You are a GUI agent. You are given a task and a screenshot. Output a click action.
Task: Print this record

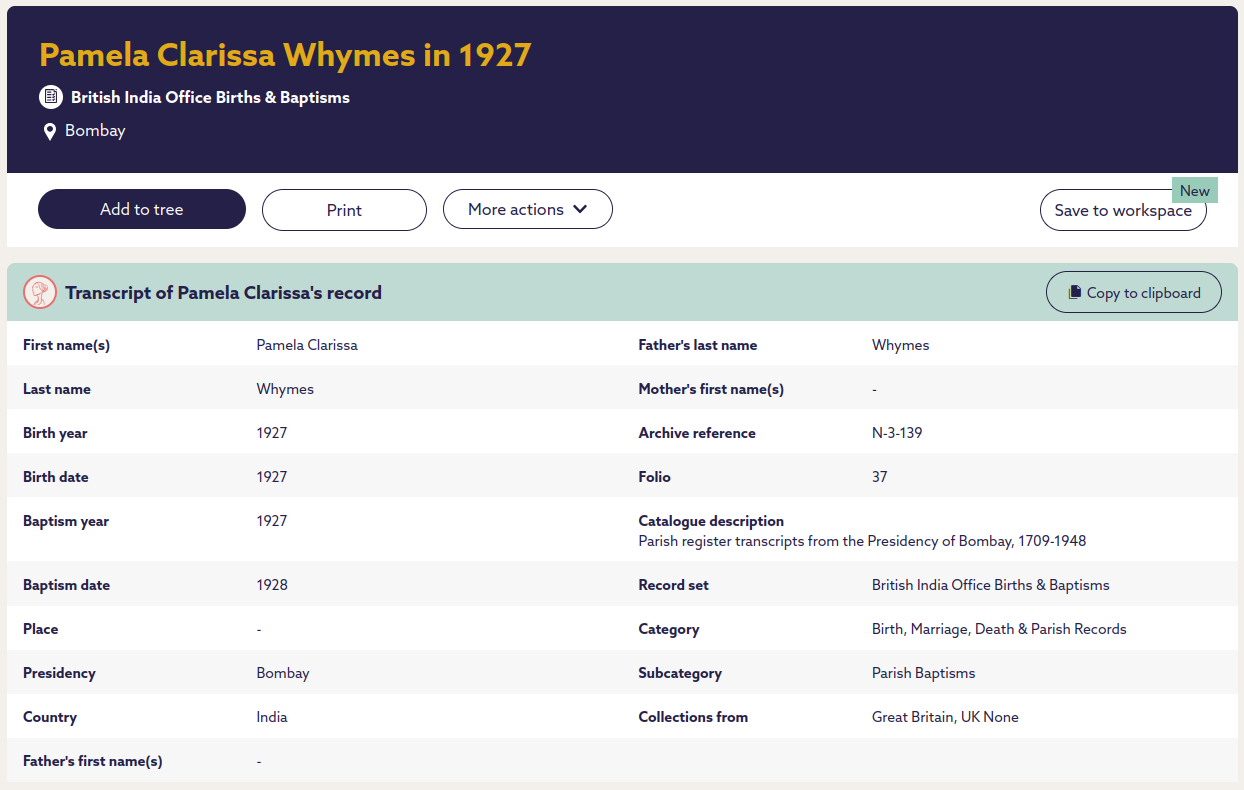(x=344, y=210)
